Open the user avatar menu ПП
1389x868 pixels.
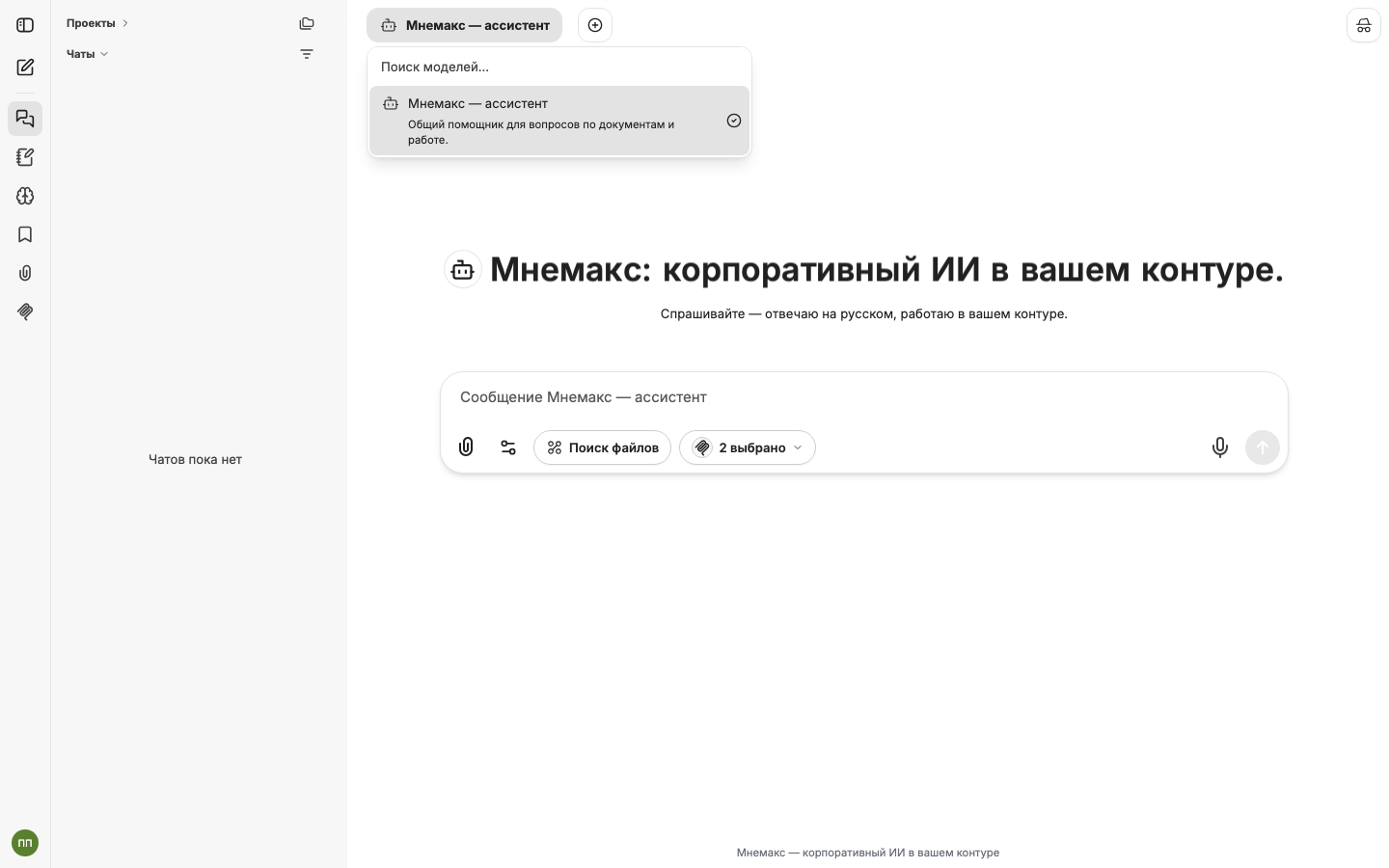(25, 843)
